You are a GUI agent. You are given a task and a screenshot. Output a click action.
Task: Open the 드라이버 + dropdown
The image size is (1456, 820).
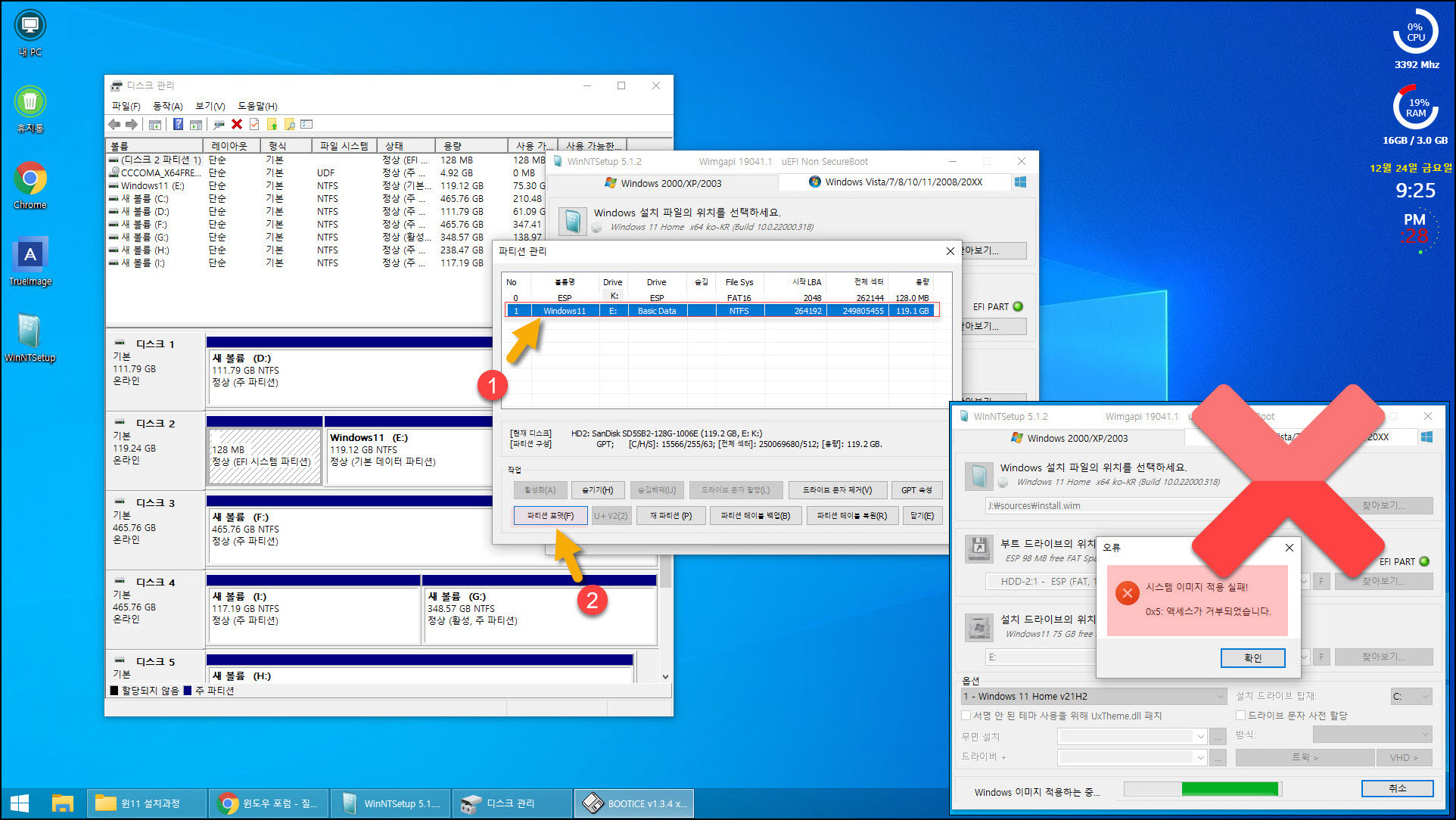point(1133,757)
